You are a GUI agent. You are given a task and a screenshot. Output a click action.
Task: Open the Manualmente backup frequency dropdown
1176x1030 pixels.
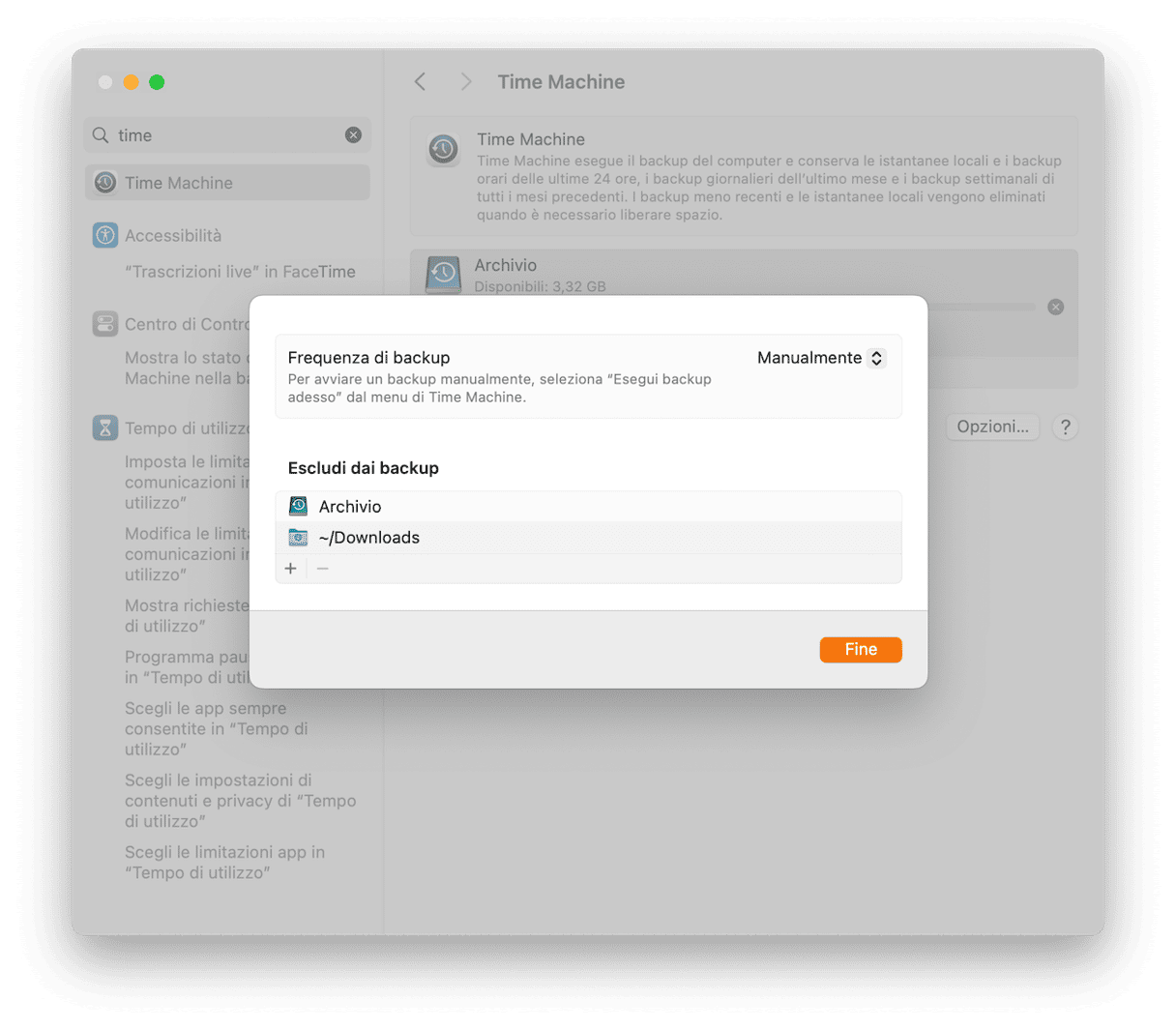821,358
